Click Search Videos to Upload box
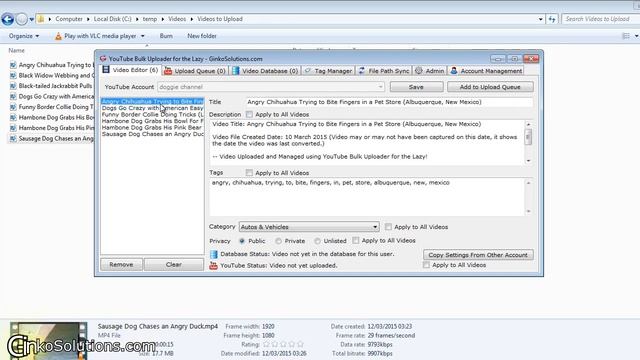 click(x=600, y=19)
